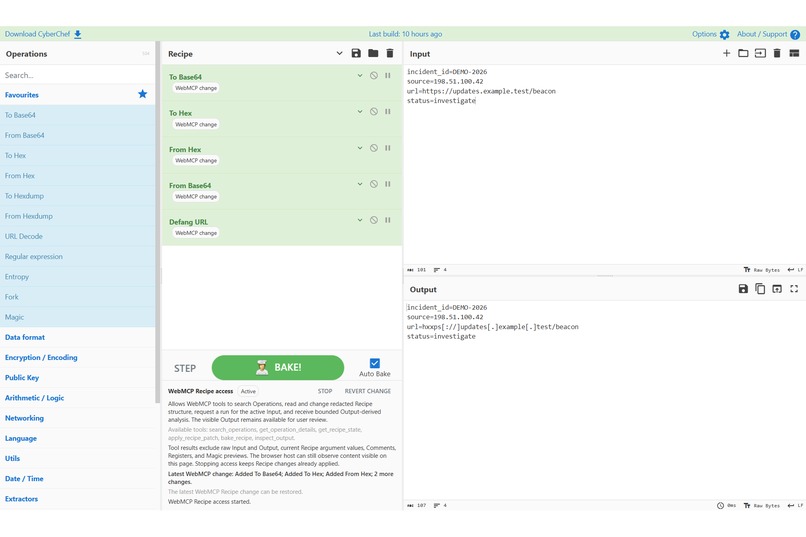Click Output character encoding Raw Bytes
This screenshot has height=537, width=806.
pyautogui.click(x=762, y=506)
